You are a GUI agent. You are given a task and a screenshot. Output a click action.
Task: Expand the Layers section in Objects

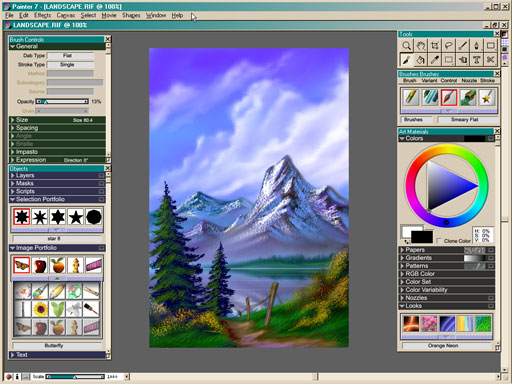pyautogui.click(x=13, y=175)
